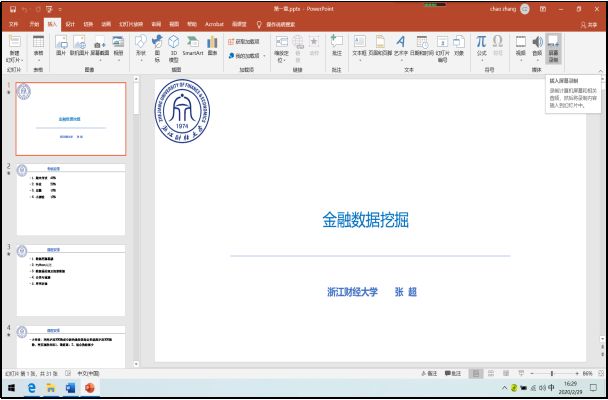The image size is (608, 400).
Task: Open the Design (设计) ribbon tab
Action: 70,22
